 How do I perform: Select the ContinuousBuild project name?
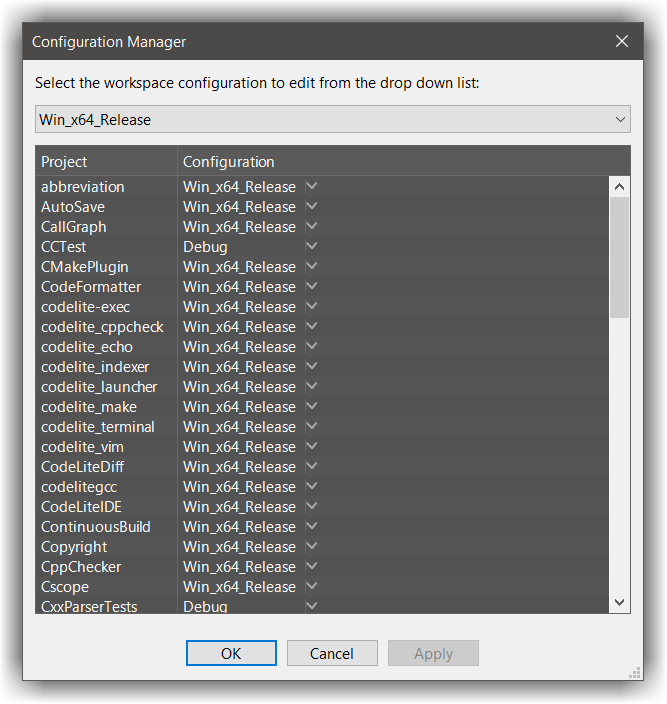[96, 527]
